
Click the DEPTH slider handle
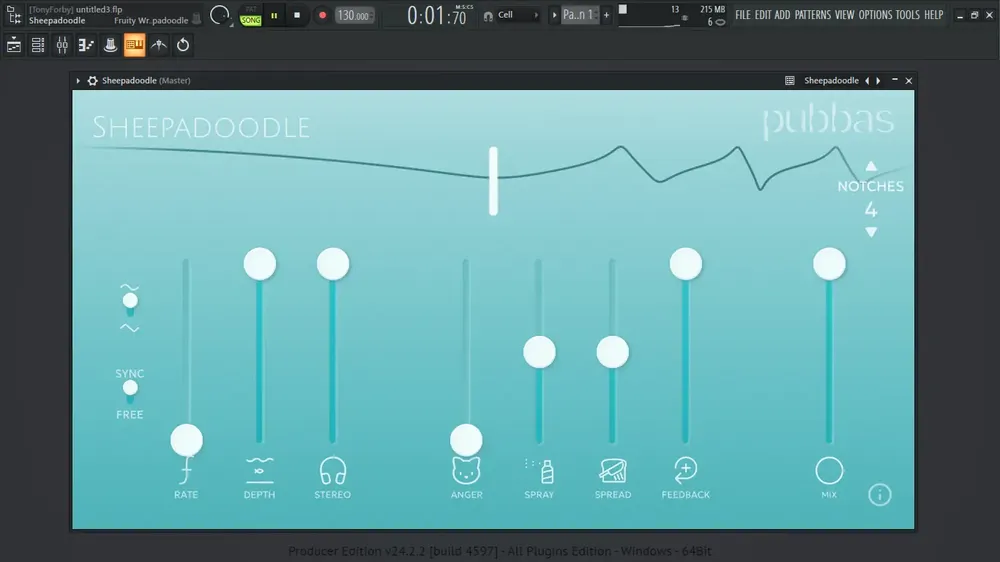pos(260,264)
